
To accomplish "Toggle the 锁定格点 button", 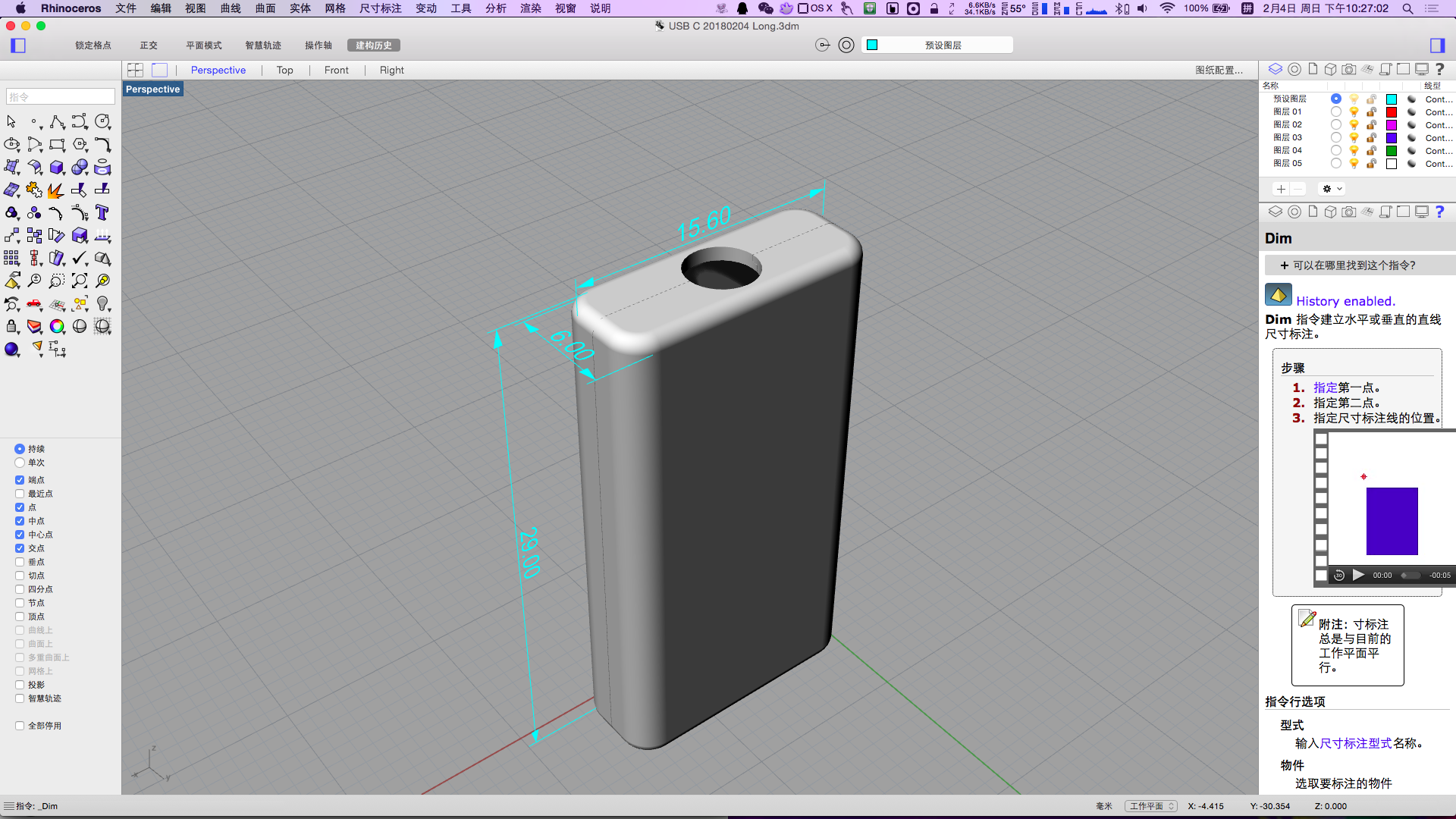I will point(93,45).
